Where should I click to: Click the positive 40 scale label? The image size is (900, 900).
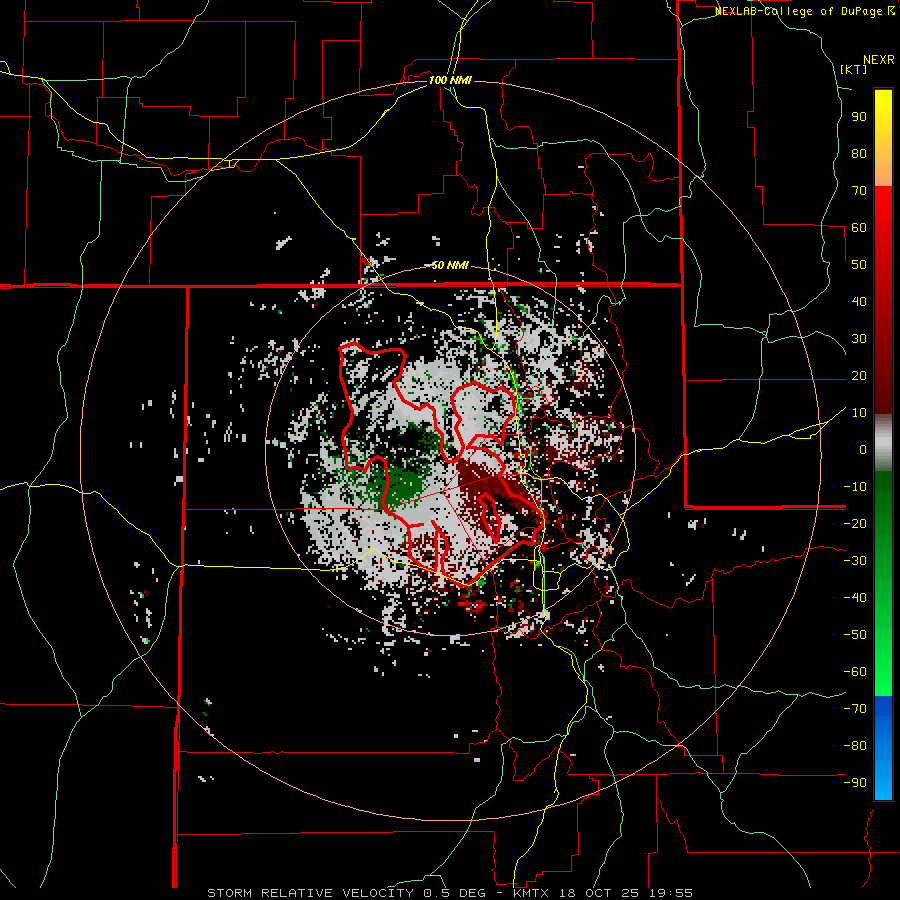[859, 302]
